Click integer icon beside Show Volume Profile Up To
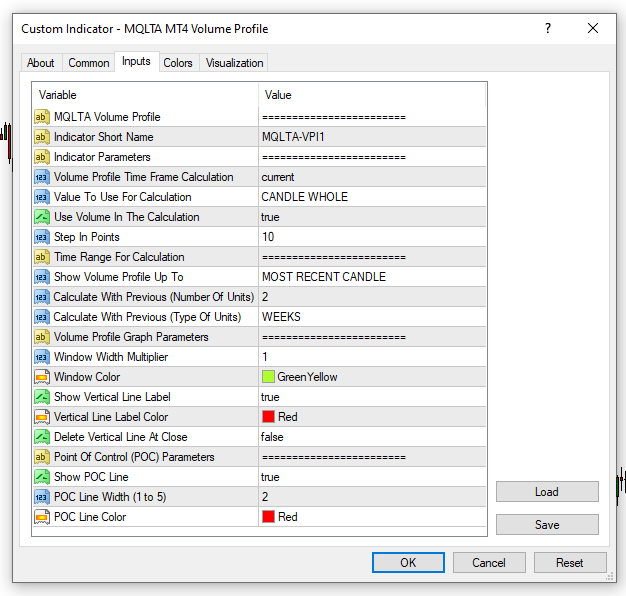Image resolution: width=626 pixels, height=596 pixels. 42,277
